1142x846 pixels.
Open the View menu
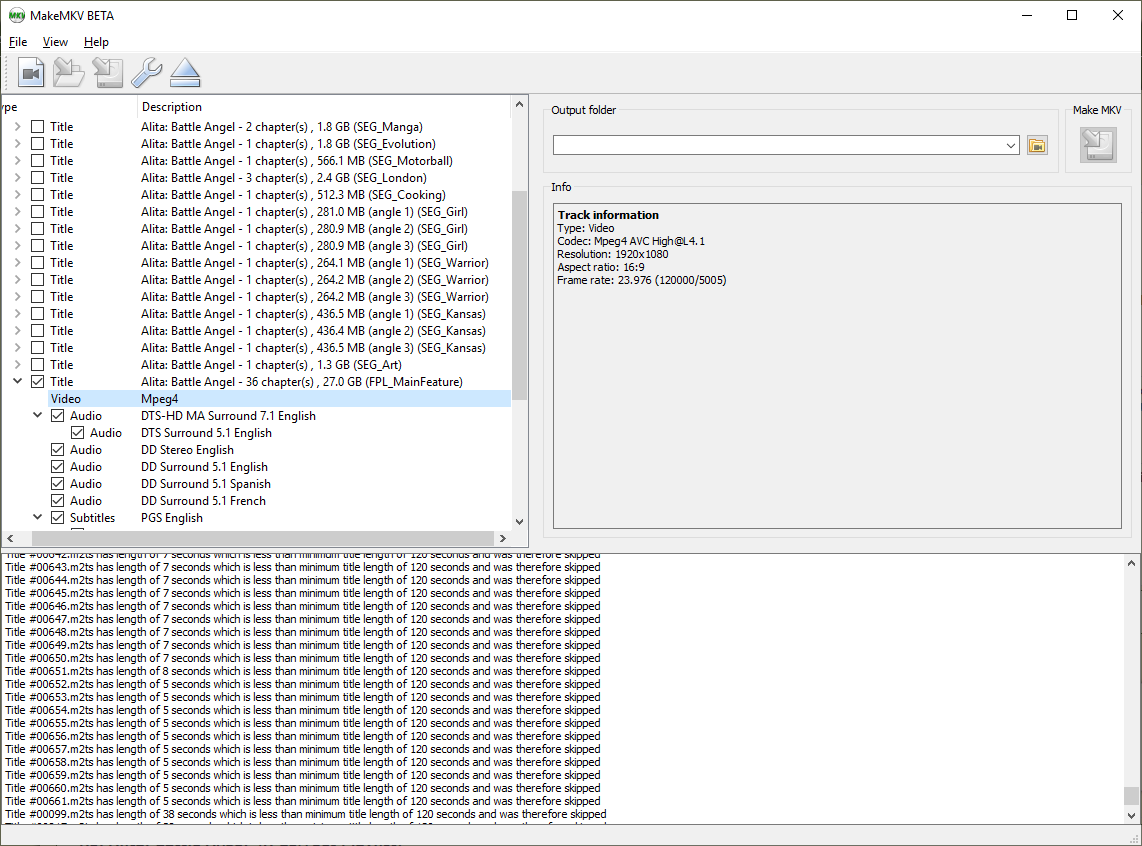click(55, 42)
